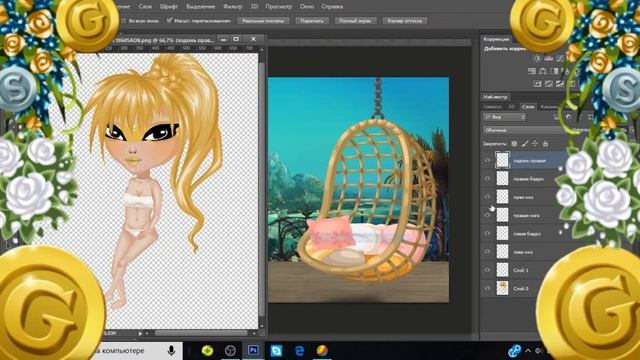
Task: Minimize the floating PNG document window
Action: tap(223, 39)
